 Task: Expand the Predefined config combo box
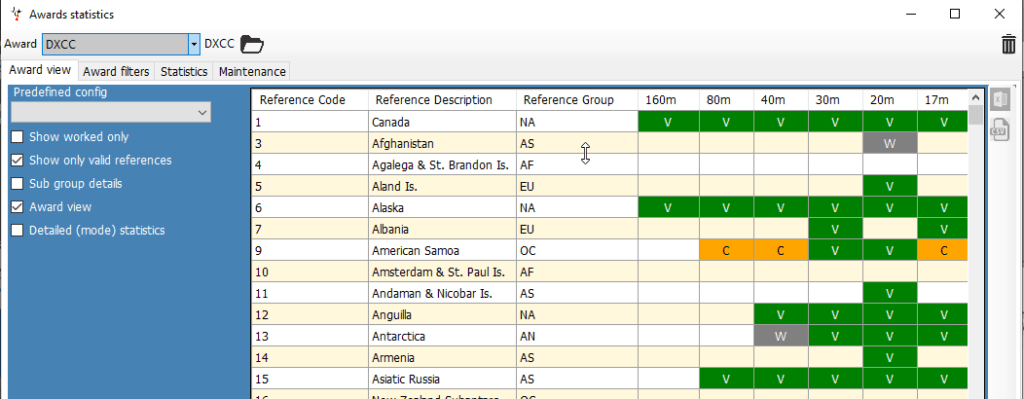point(110,113)
